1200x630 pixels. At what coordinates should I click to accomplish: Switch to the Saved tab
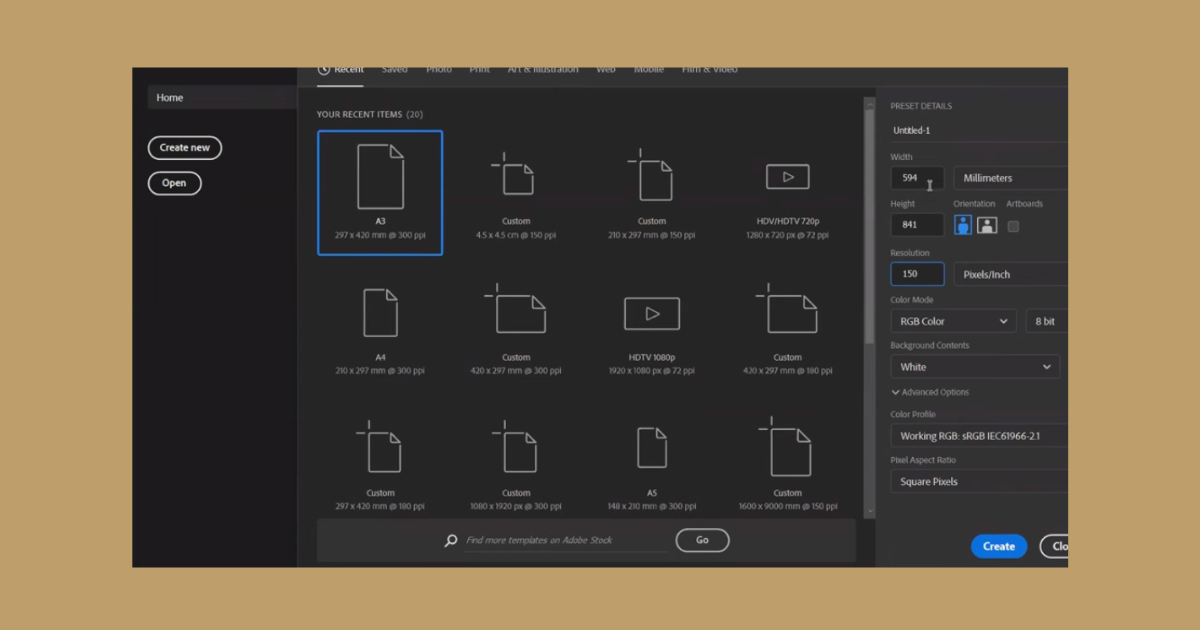pyautogui.click(x=395, y=70)
